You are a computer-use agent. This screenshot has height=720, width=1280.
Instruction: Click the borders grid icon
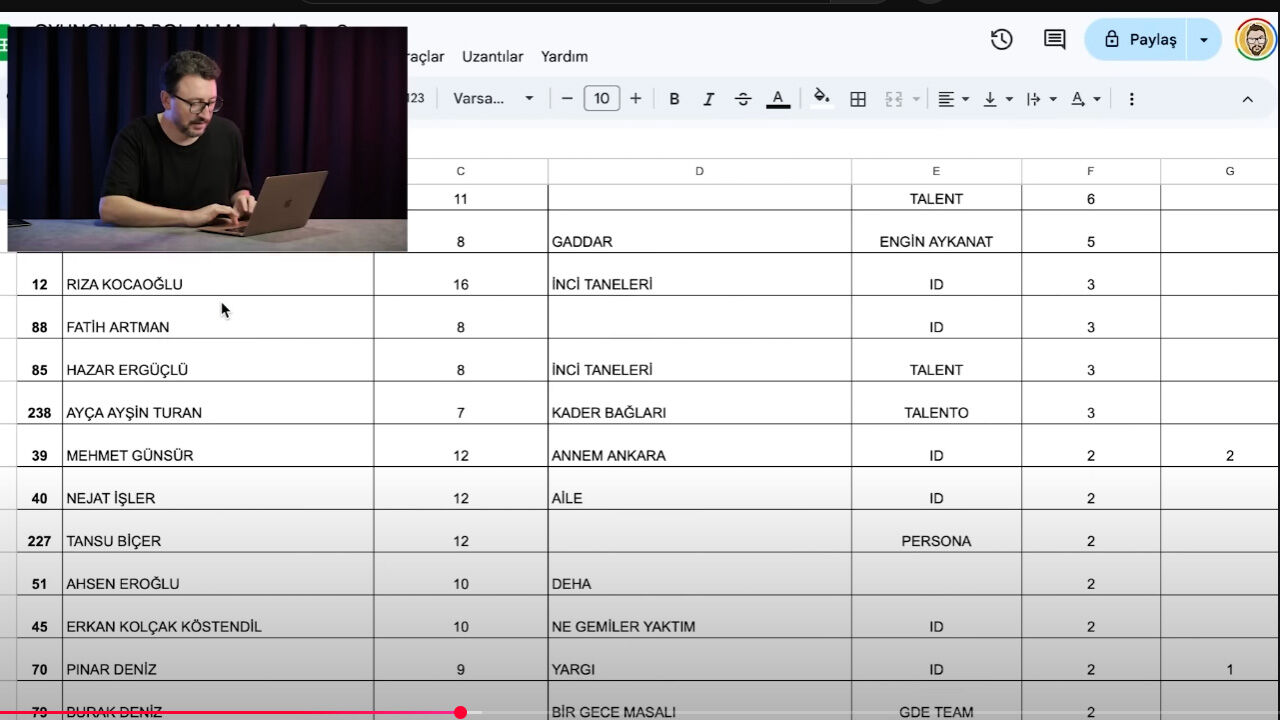click(x=857, y=99)
